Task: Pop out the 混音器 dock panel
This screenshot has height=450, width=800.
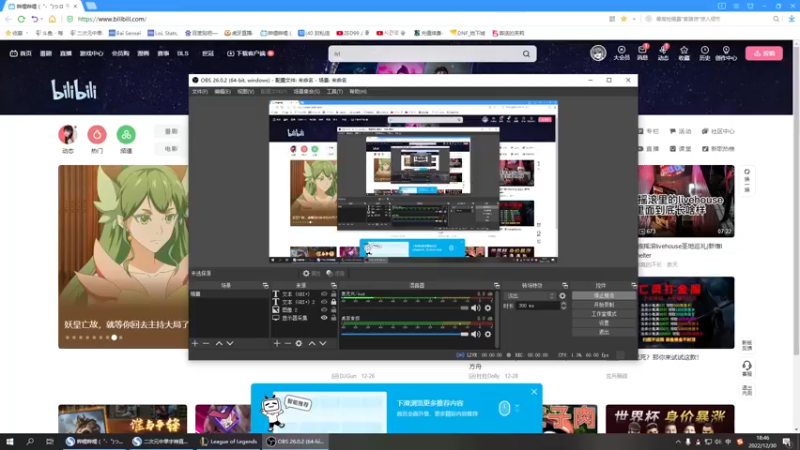Action: click(496, 285)
